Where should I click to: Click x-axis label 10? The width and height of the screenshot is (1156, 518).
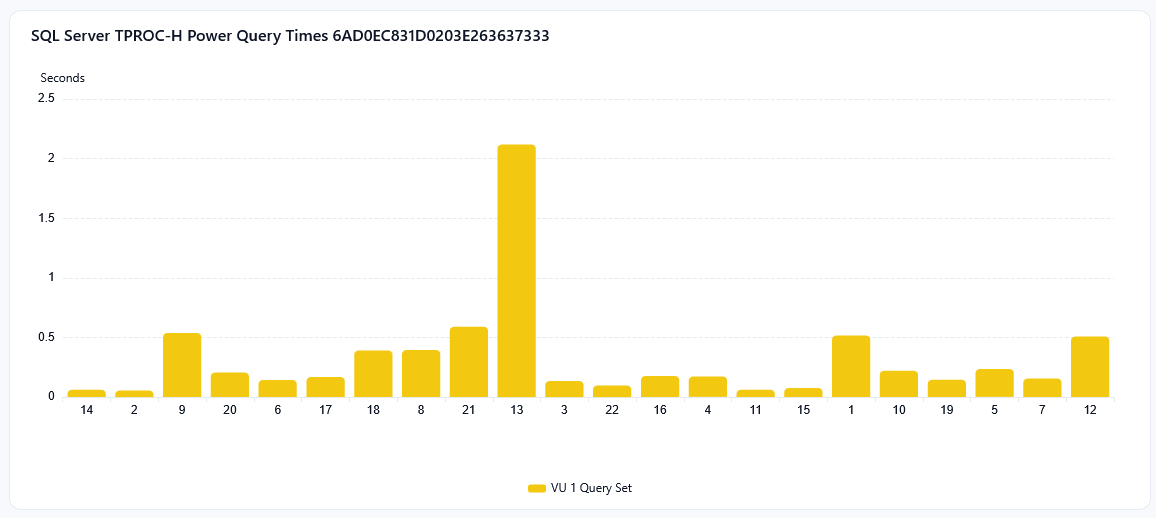pyautogui.click(x=899, y=411)
